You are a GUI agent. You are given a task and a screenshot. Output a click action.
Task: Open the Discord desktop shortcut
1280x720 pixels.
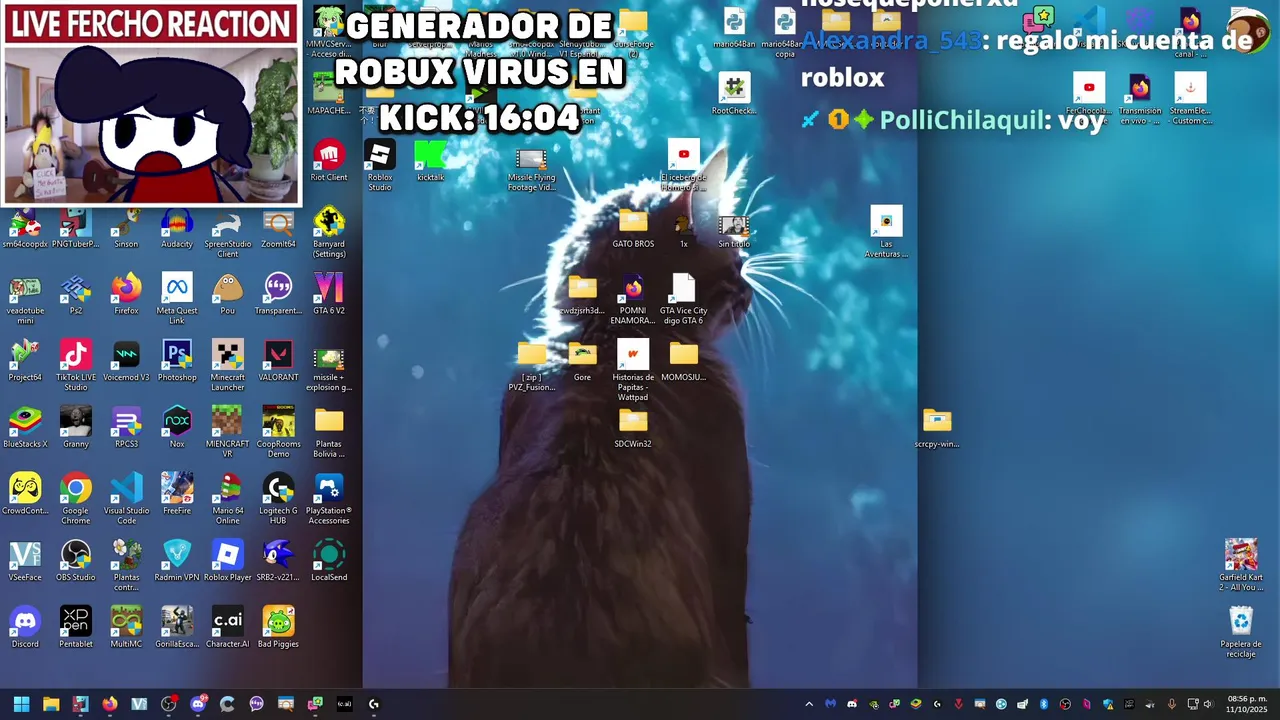tap(25, 629)
